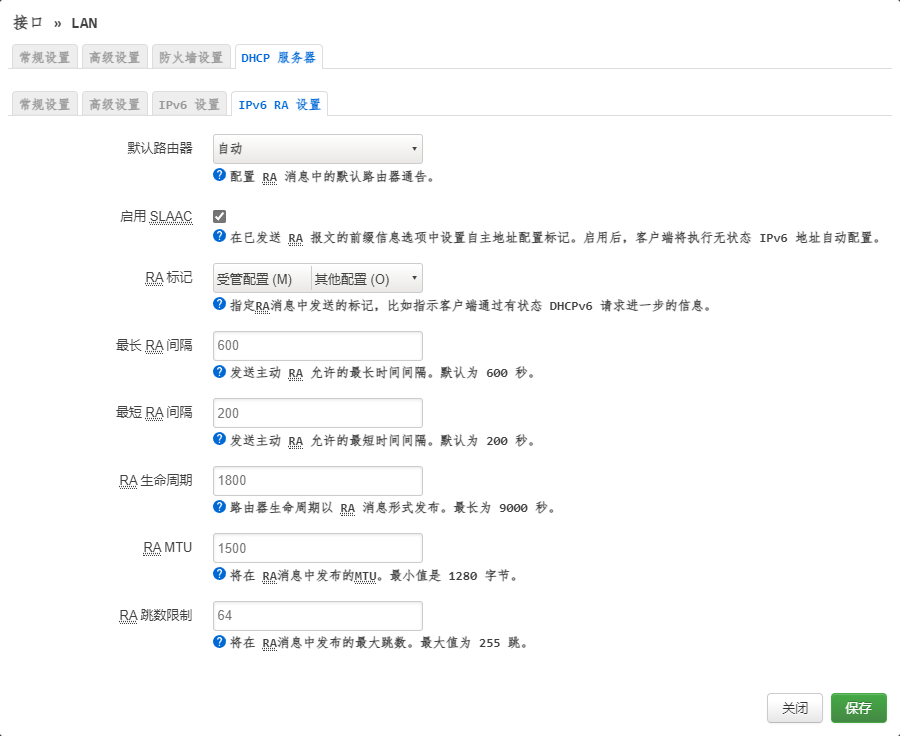Open the 默认路由器 dropdown
The height and width of the screenshot is (736, 900).
[317, 148]
